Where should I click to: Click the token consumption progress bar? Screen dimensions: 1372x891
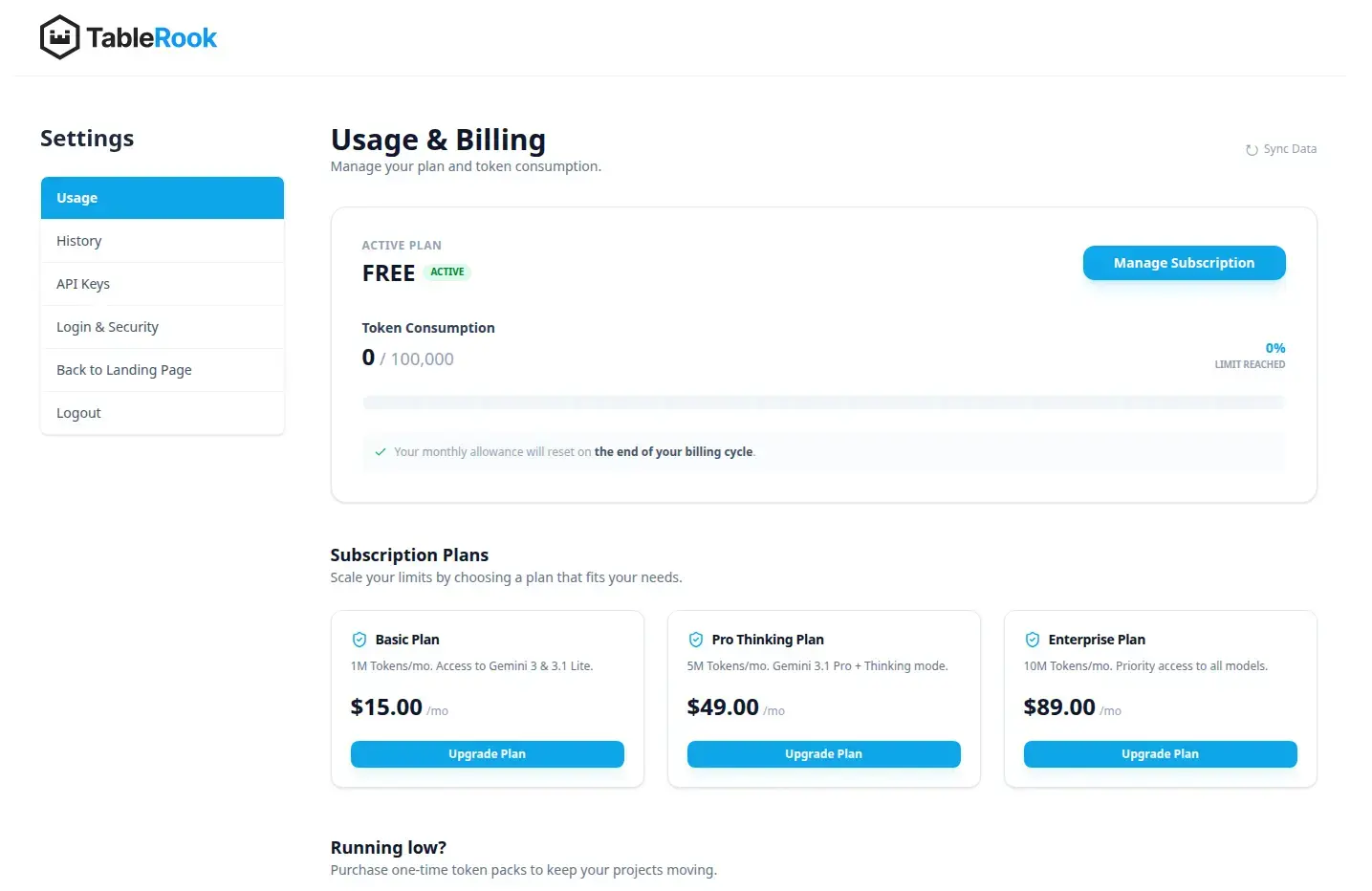coord(822,402)
